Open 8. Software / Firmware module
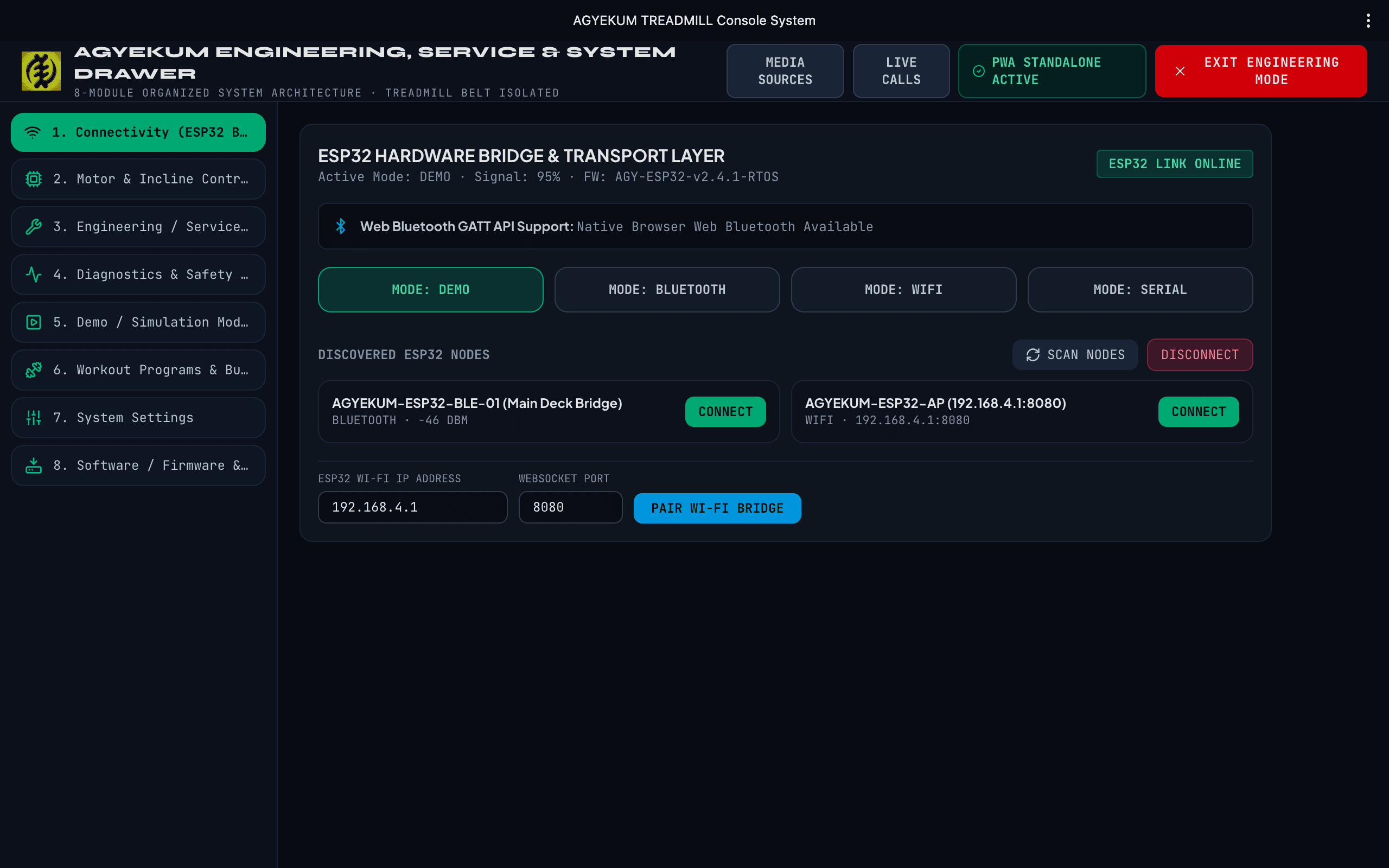The width and height of the screenshot is (1389, 868). [x=138, y=465]
